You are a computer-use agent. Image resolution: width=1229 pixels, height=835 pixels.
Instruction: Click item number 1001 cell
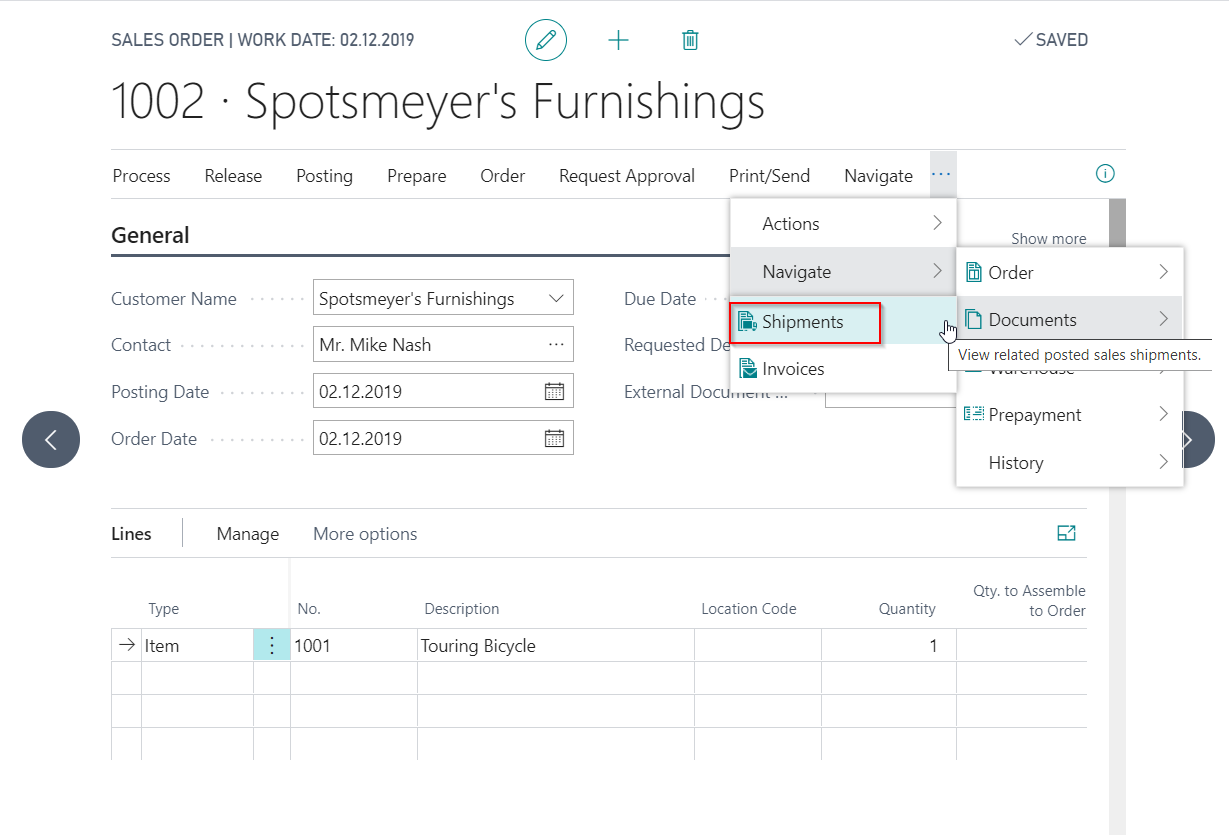[354, 646]
